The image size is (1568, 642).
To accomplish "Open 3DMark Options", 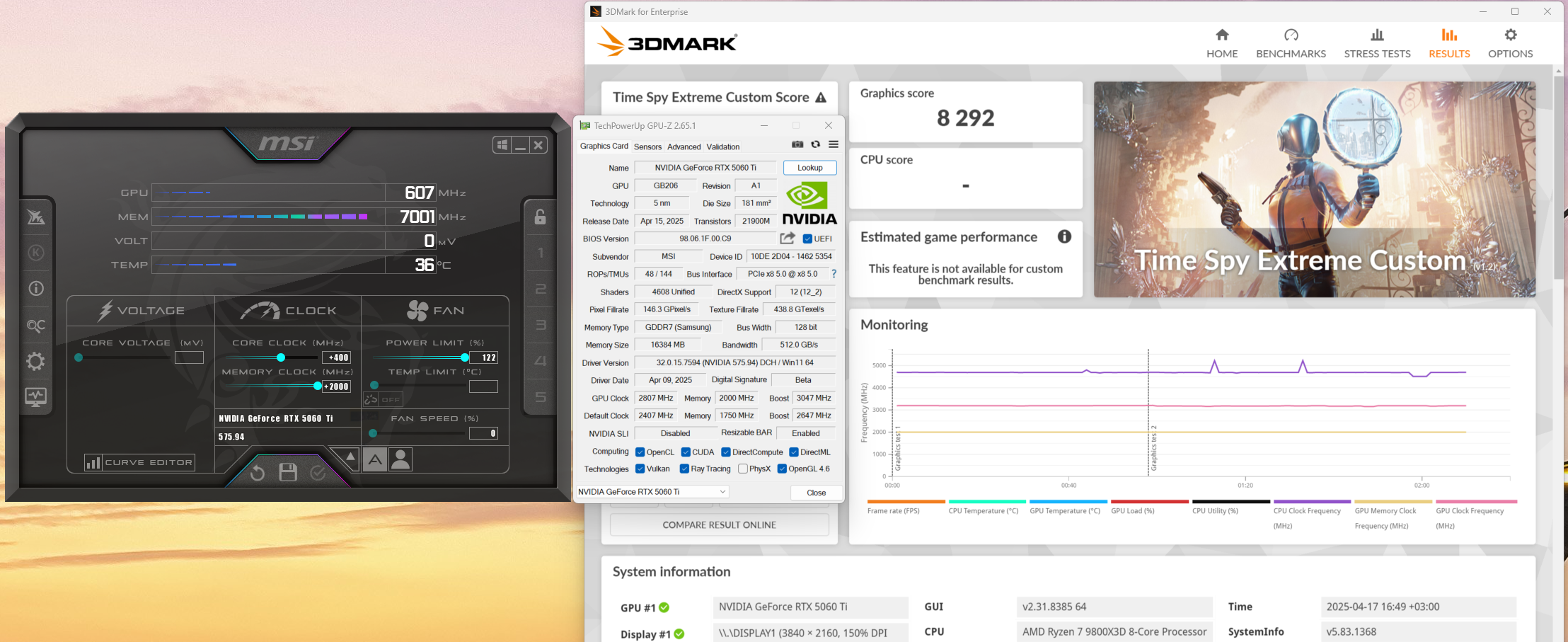I will coord(1510,43).
